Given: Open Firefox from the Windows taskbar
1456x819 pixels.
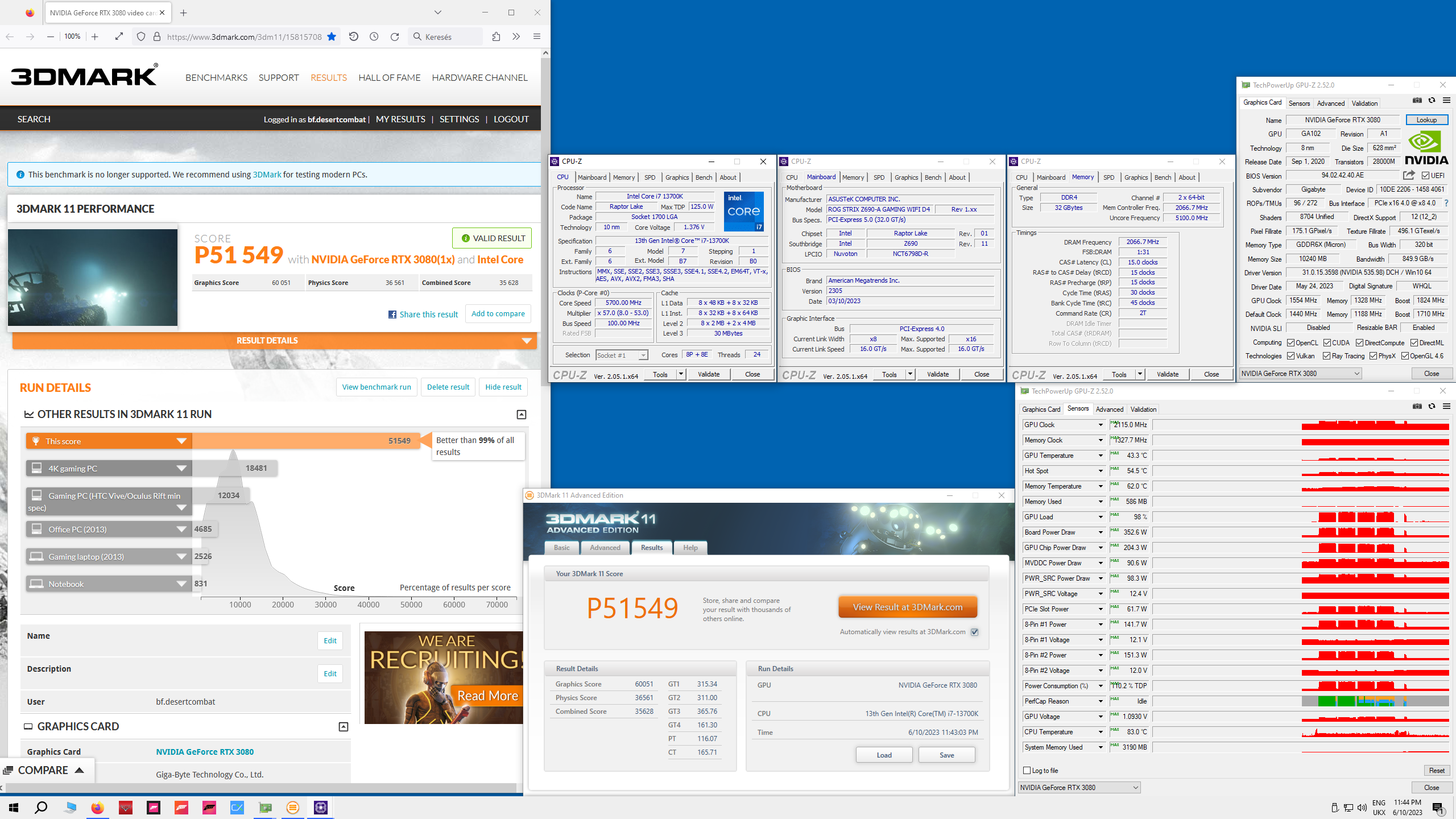Looking at the screenshot, I should (97, 808).
